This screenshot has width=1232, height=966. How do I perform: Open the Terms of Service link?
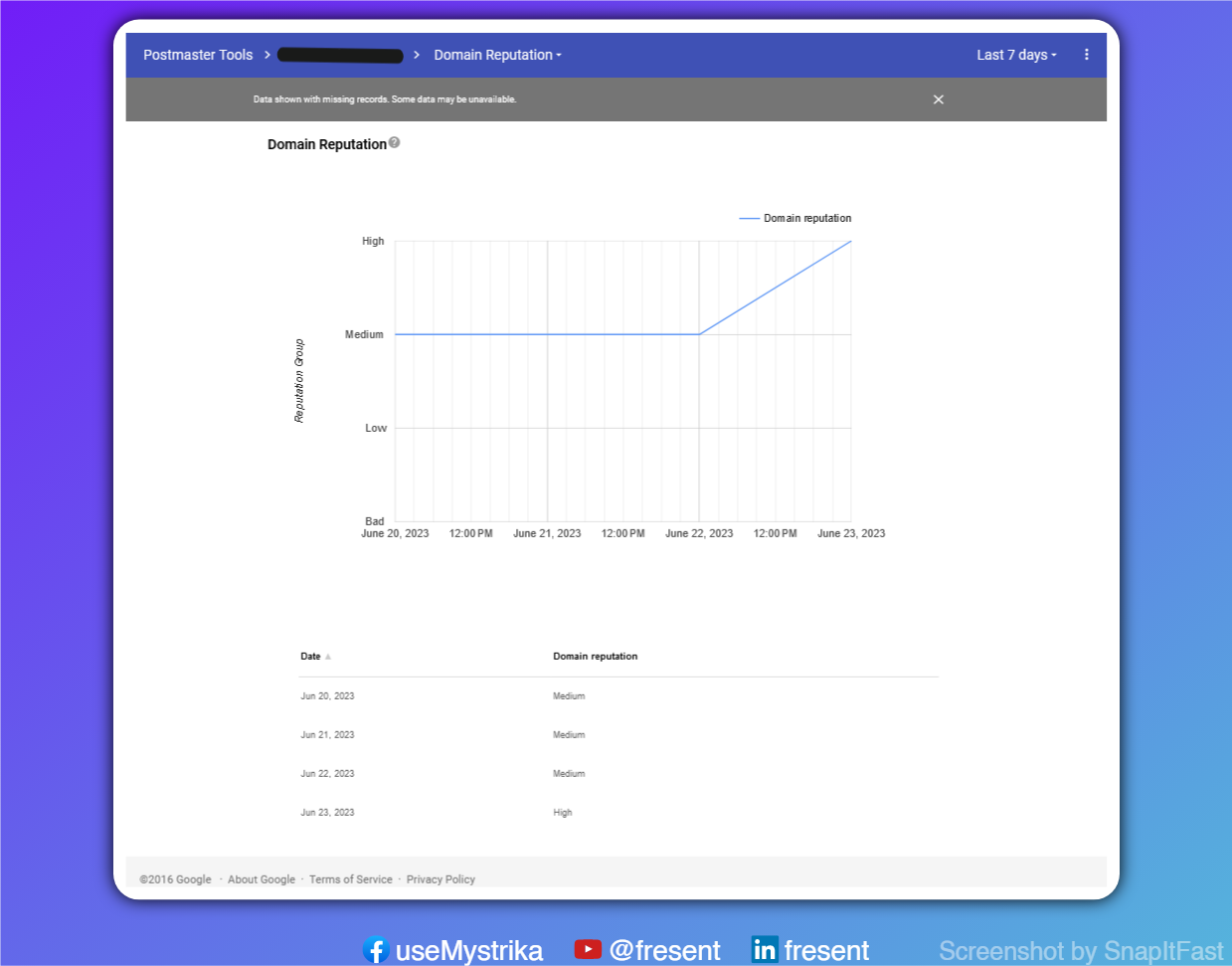coord(351,879)
